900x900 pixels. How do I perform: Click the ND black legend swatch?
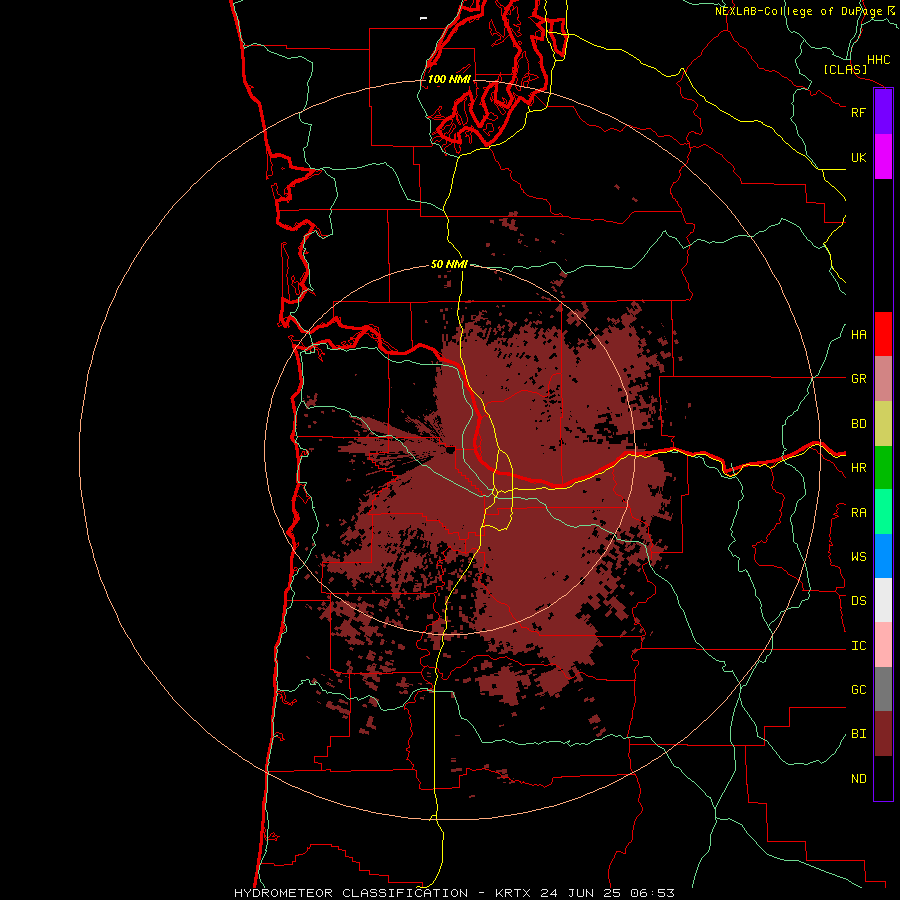(883, 778)
